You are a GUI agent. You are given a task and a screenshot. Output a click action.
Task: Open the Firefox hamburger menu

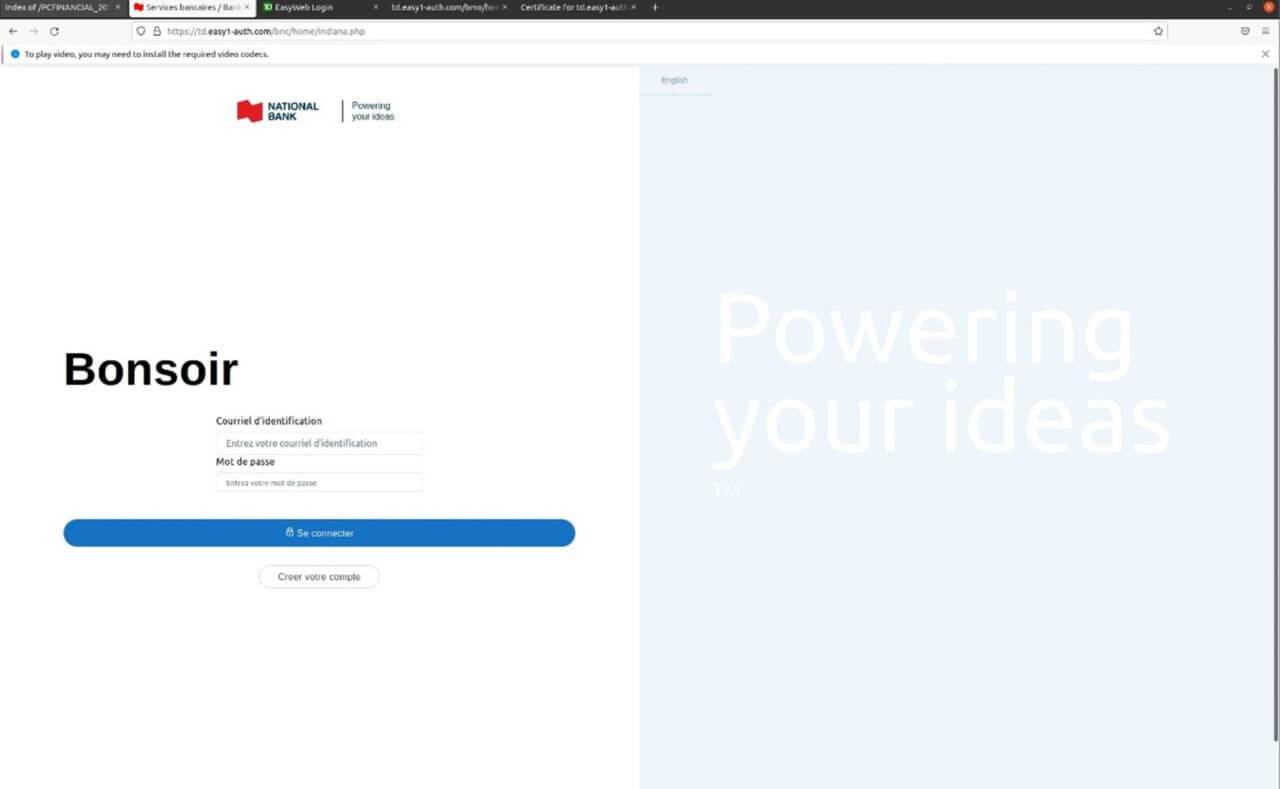[x=1265, y=31]
